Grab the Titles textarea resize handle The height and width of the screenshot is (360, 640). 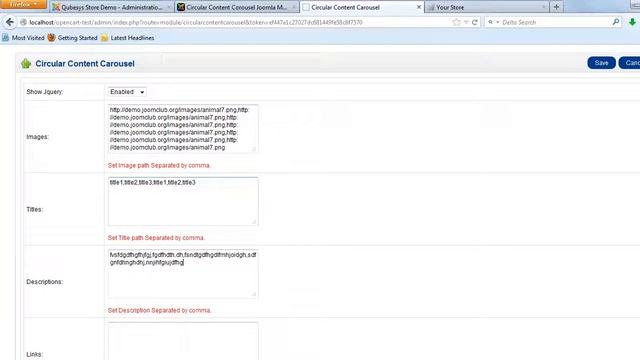[x=254, y=222]
